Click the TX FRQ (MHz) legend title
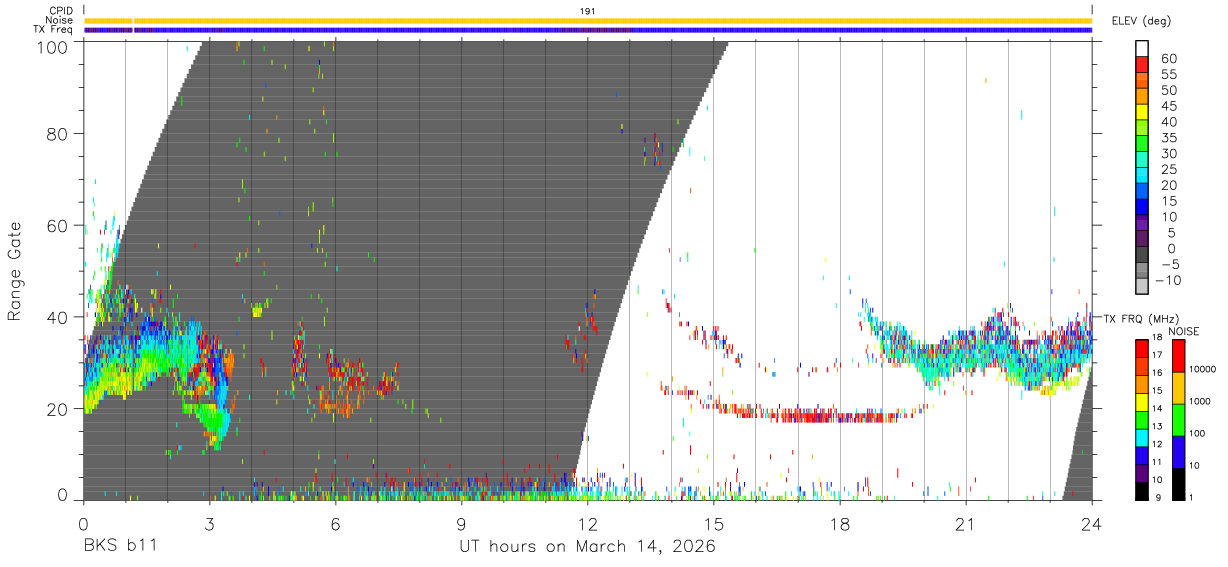 (1140, 318)
